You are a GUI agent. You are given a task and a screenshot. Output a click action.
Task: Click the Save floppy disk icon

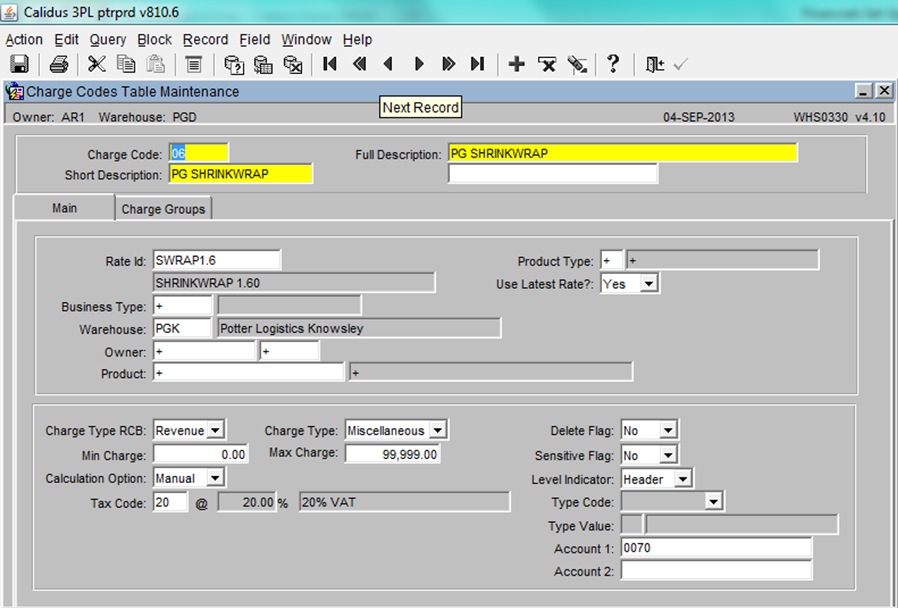click(19, 64)
